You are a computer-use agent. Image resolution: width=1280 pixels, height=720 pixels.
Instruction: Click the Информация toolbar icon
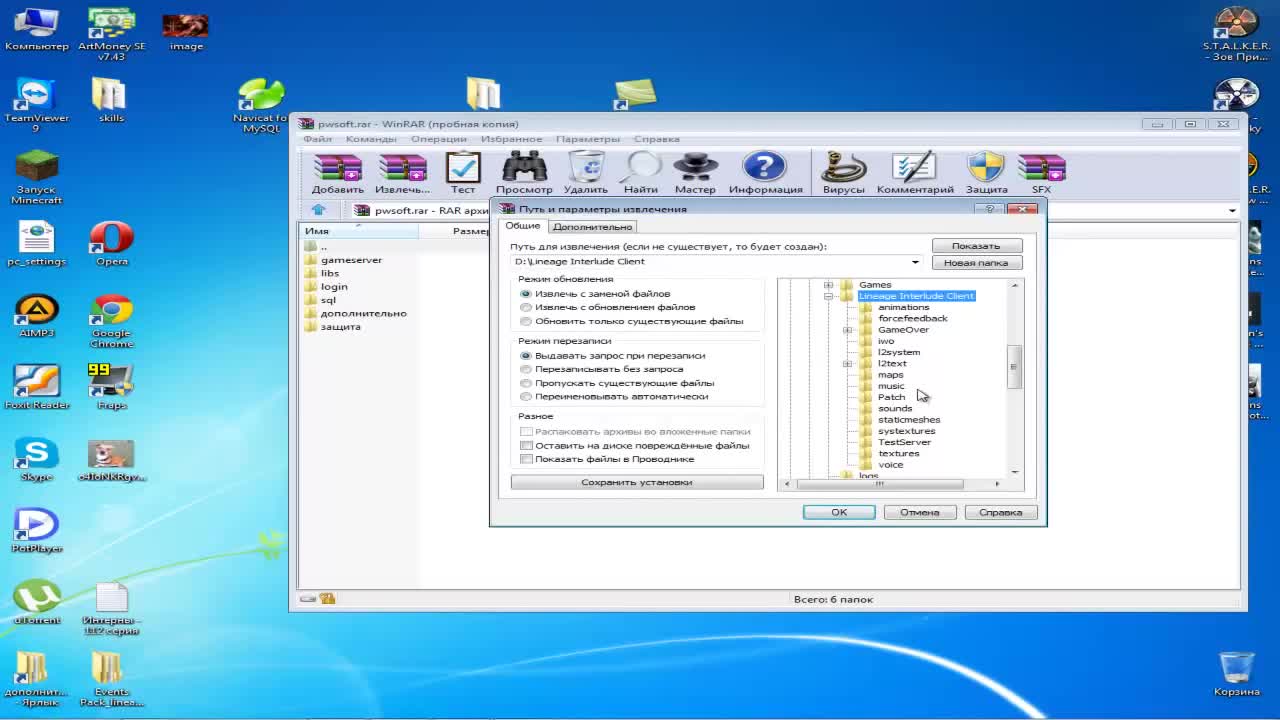pos(765,172)
